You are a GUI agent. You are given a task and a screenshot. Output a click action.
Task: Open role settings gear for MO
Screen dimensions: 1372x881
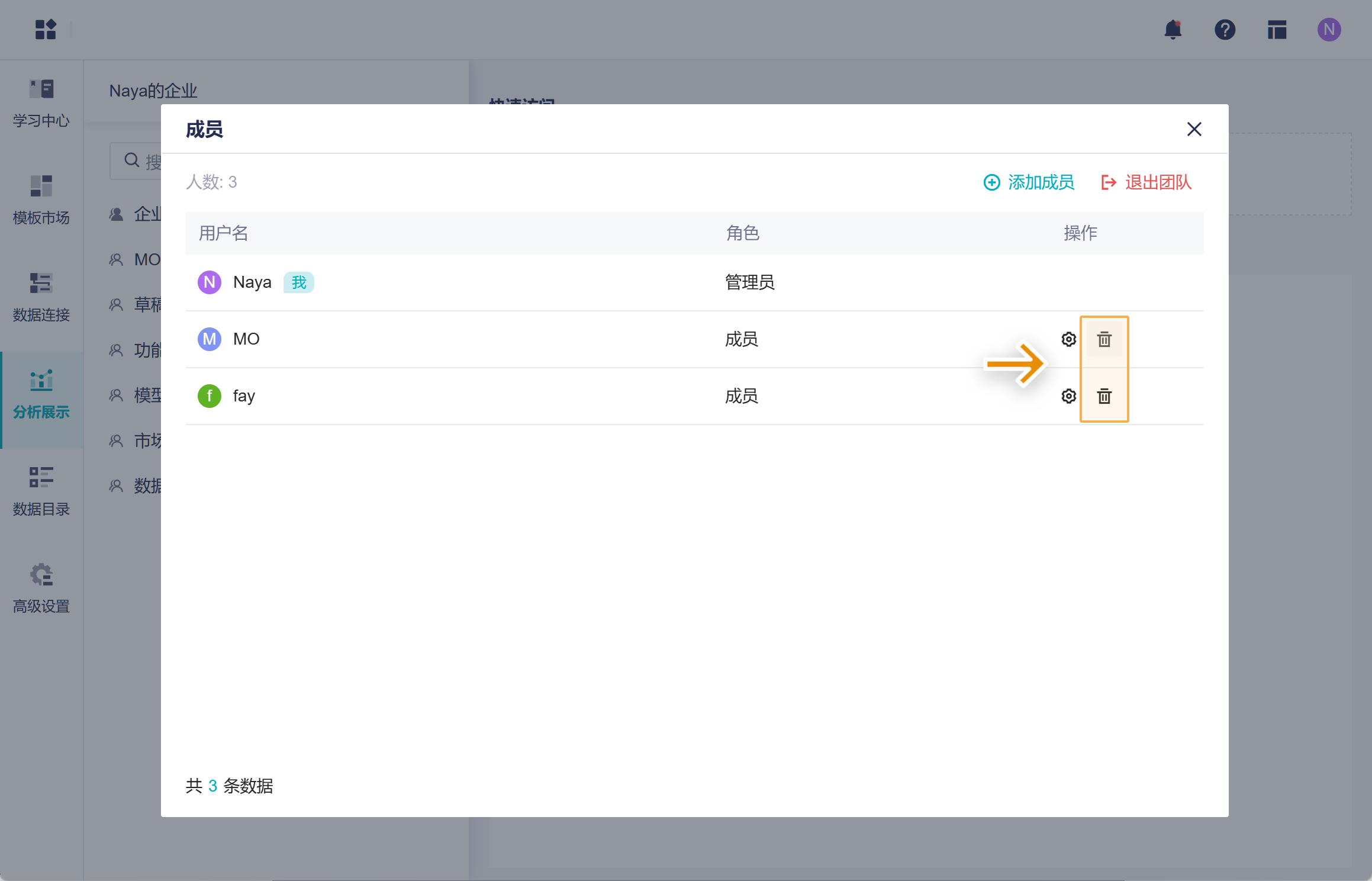pyautogui.click(x=1068, y=339)
